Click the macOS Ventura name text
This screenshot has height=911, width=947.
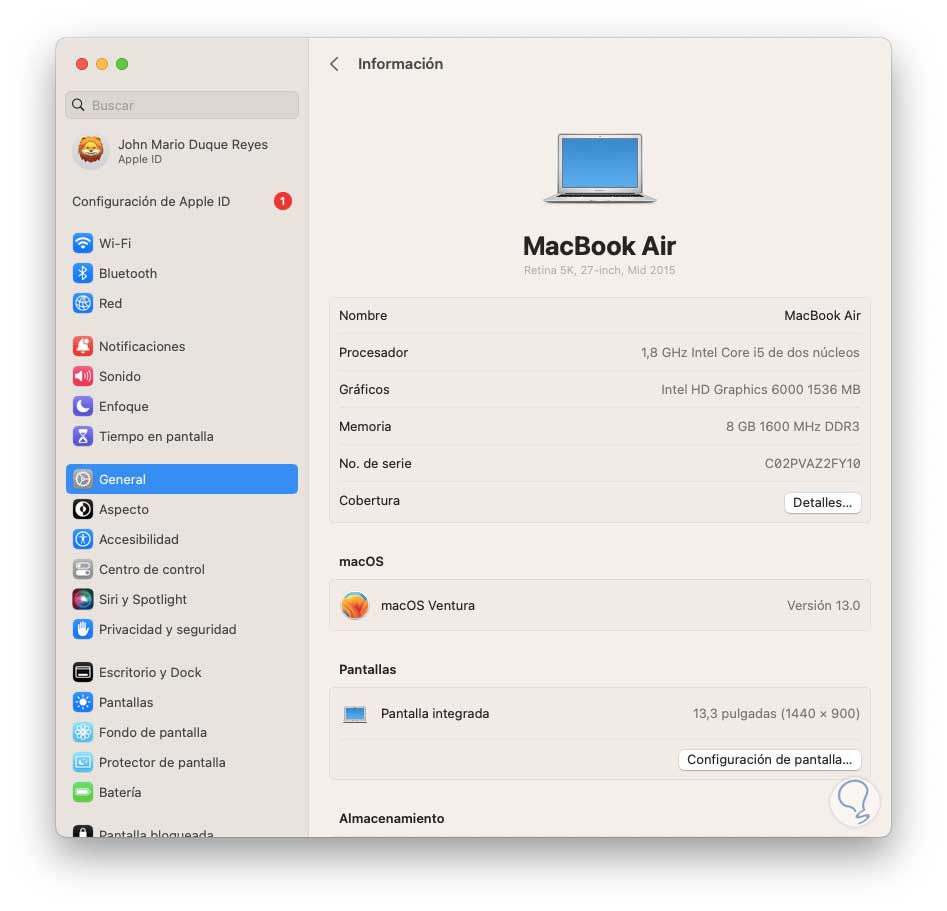(428, 605)
